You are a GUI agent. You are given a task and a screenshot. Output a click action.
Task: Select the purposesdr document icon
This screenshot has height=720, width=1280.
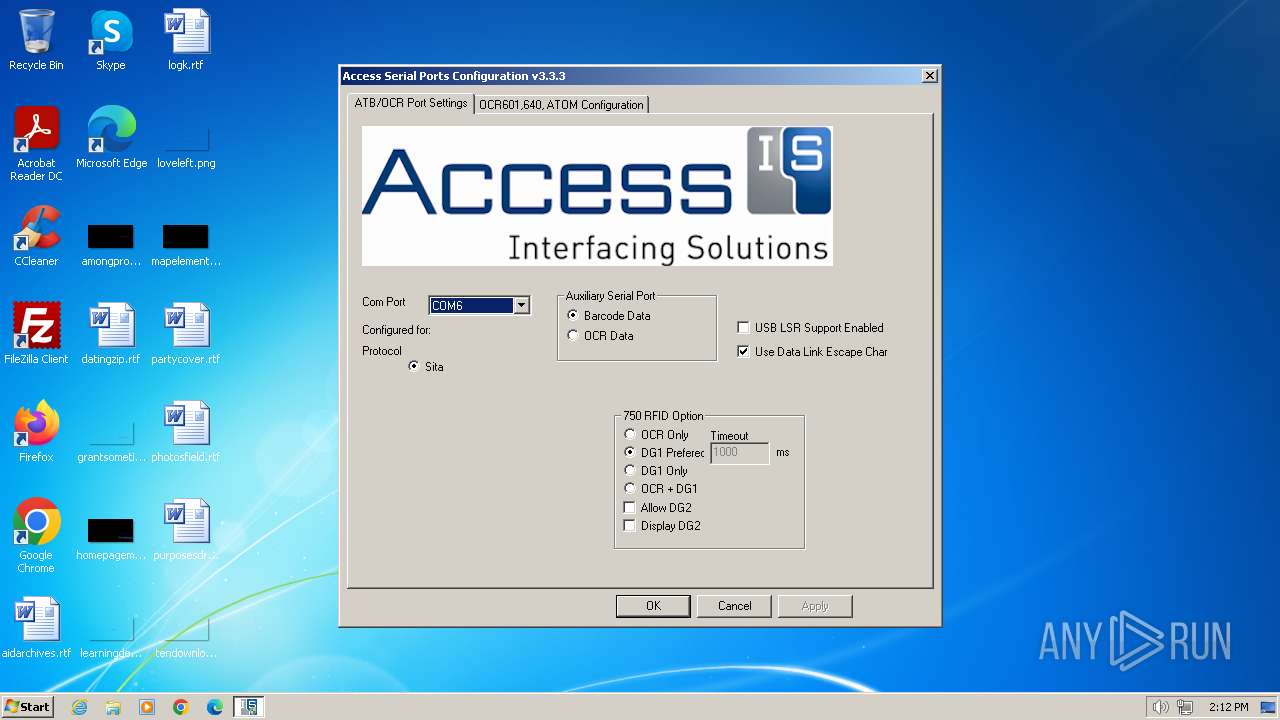[186, 530]
